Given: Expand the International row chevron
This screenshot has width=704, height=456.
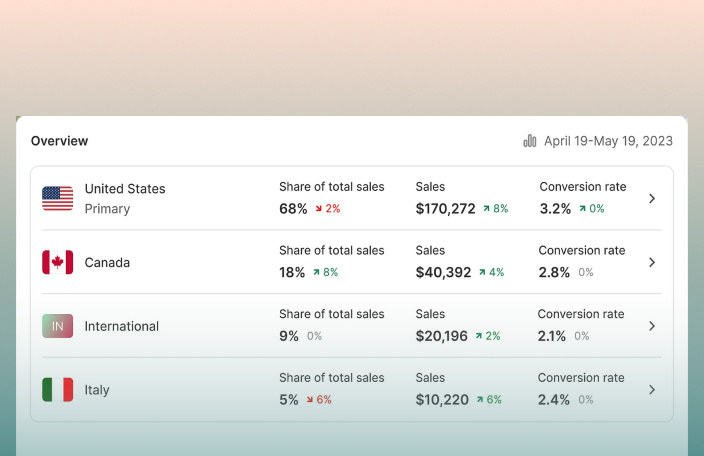Looking at the screenshot, I should click(652, 326).
